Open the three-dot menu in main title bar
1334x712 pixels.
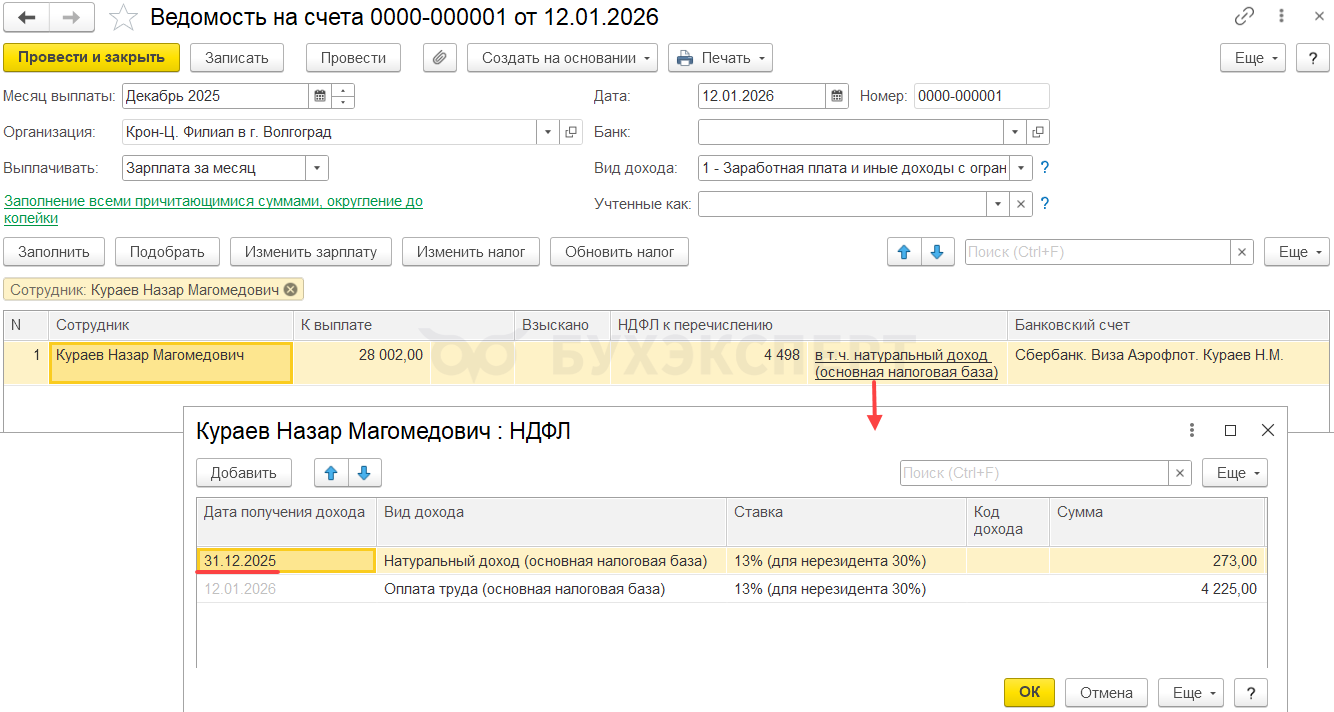tap(1281, 16)
